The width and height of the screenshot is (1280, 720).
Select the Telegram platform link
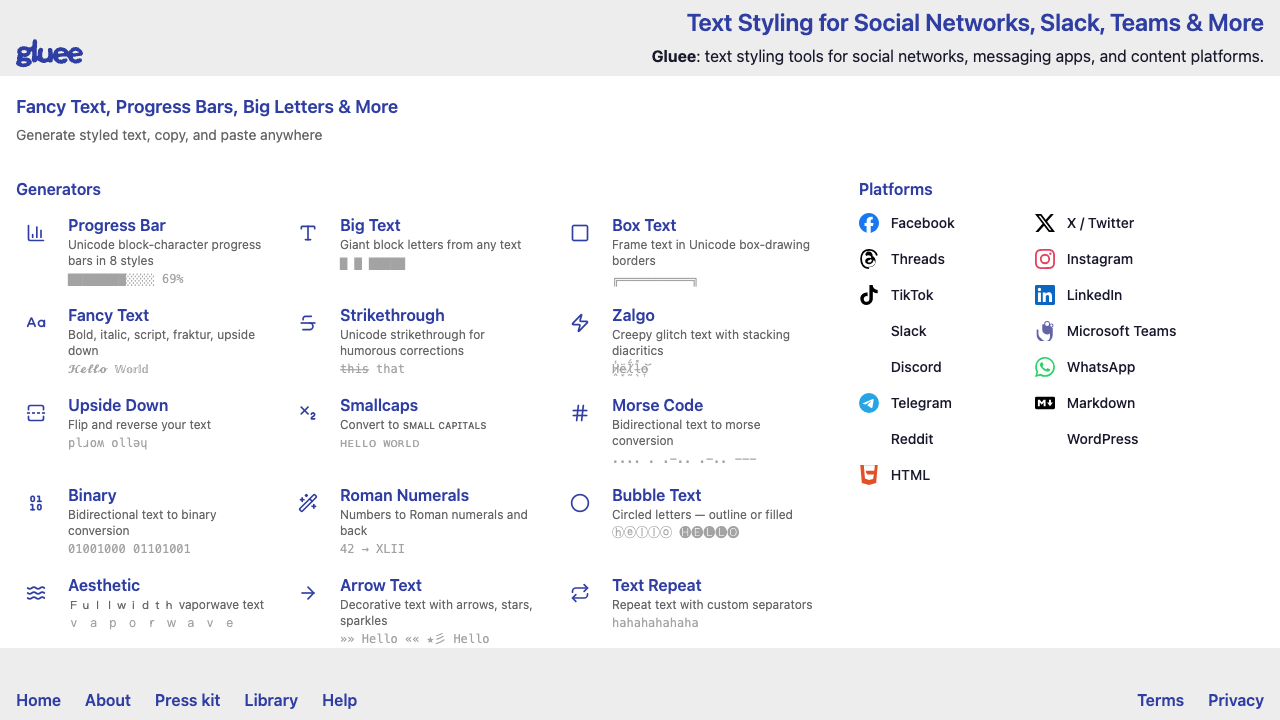tap(921, 403)
